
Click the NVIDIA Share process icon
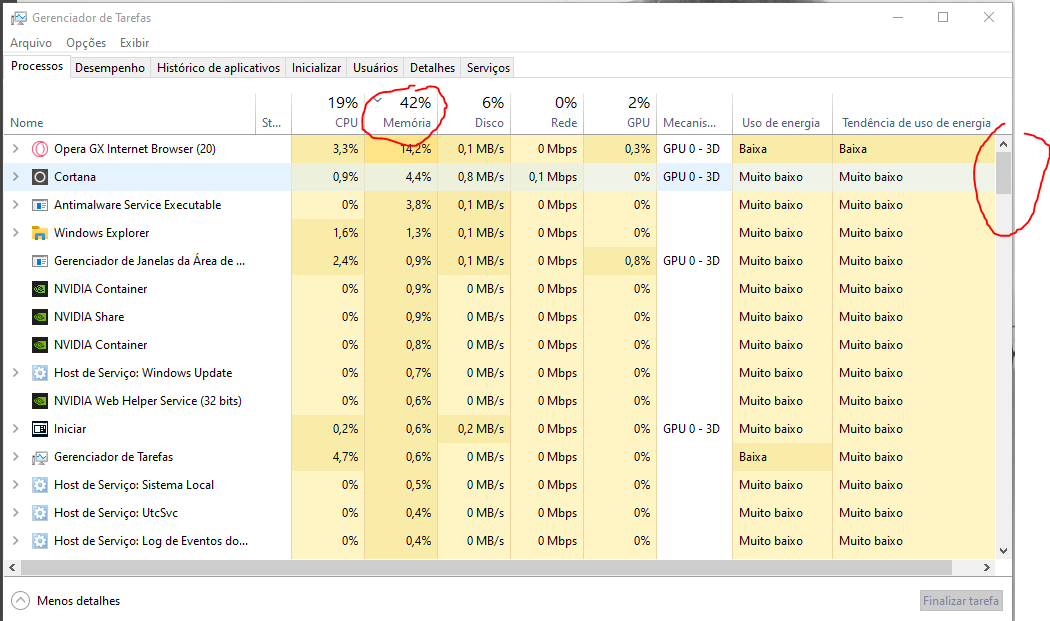[x=40, y=317]
